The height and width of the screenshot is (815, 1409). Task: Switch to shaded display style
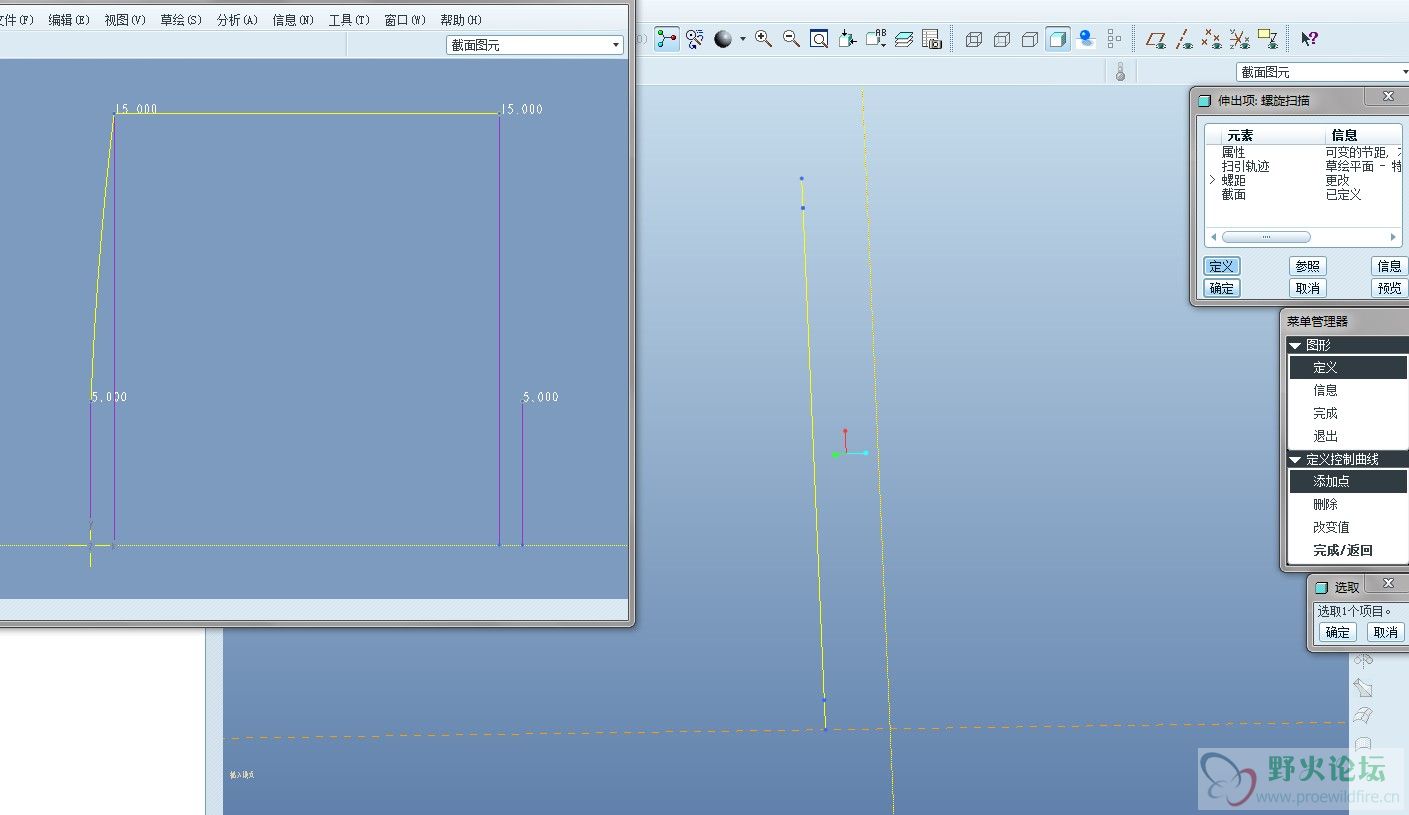pos(1058,39)
